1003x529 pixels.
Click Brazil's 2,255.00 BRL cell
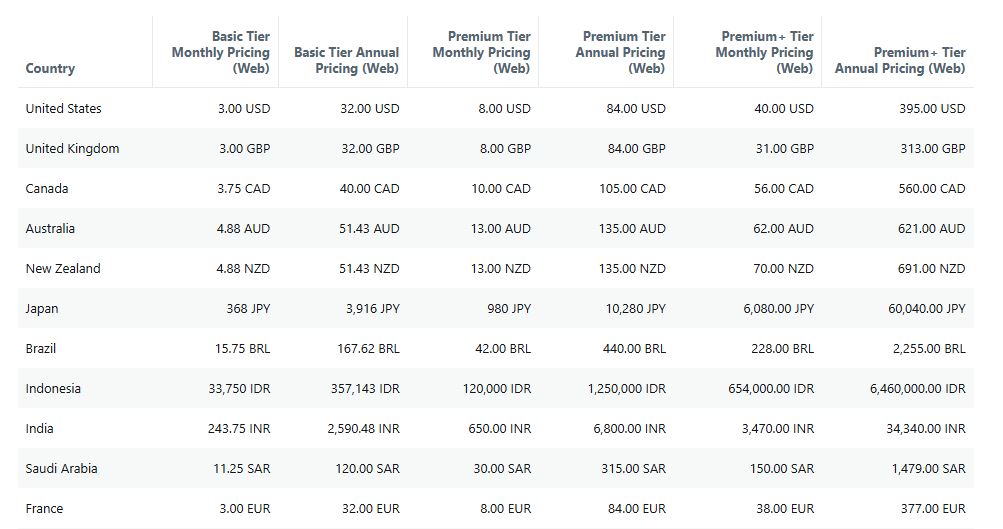[x=928, y=348]
